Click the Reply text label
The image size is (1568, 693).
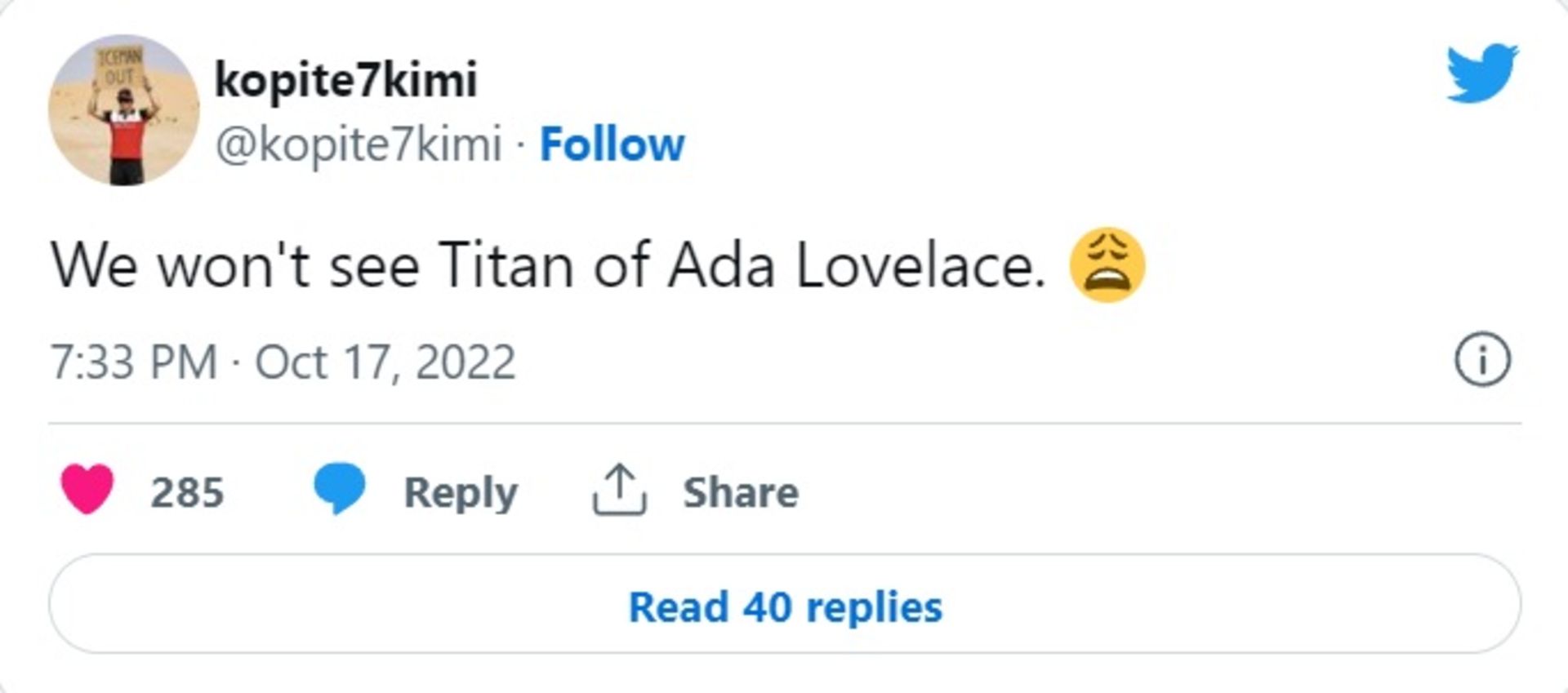click(x=460, y=491)
